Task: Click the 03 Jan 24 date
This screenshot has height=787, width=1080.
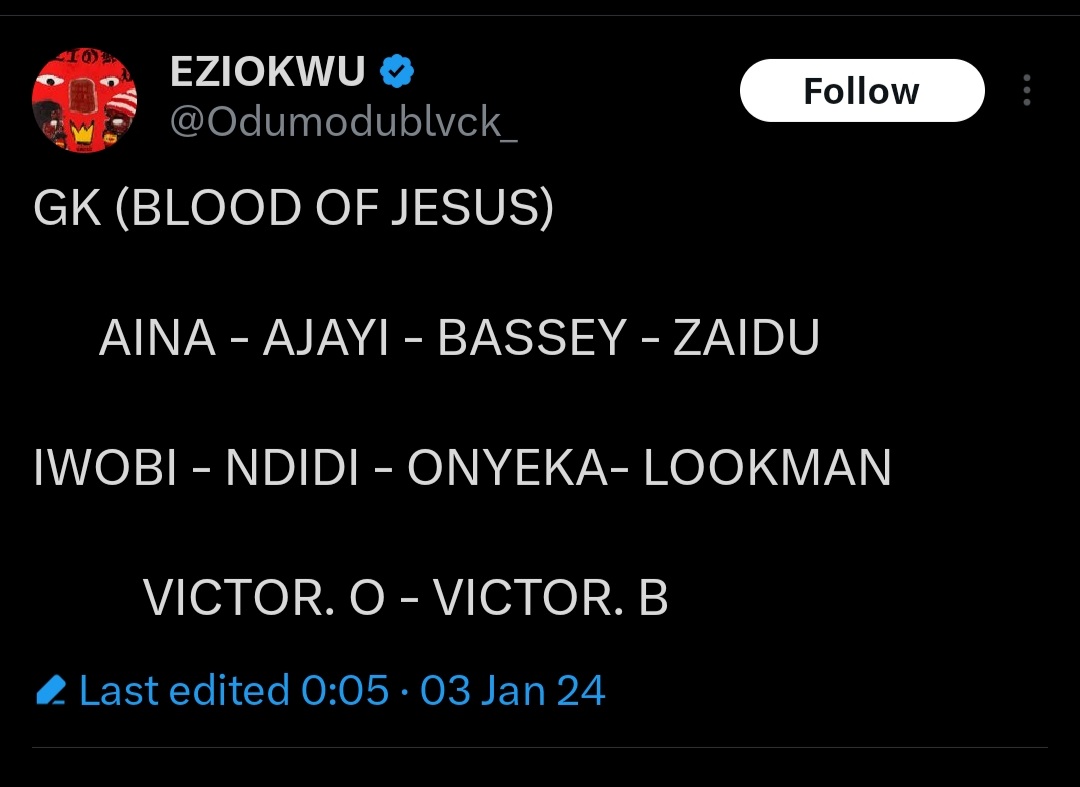Action: tap(512, 691)
